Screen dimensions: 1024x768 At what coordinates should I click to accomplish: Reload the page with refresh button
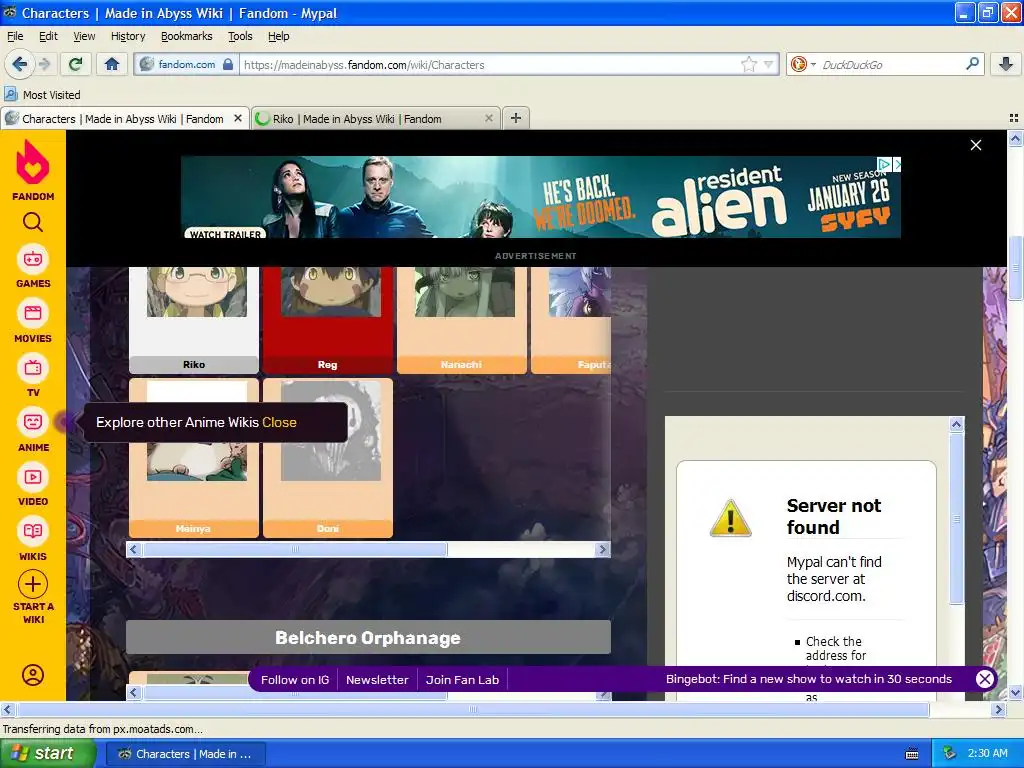pos(76,64)
